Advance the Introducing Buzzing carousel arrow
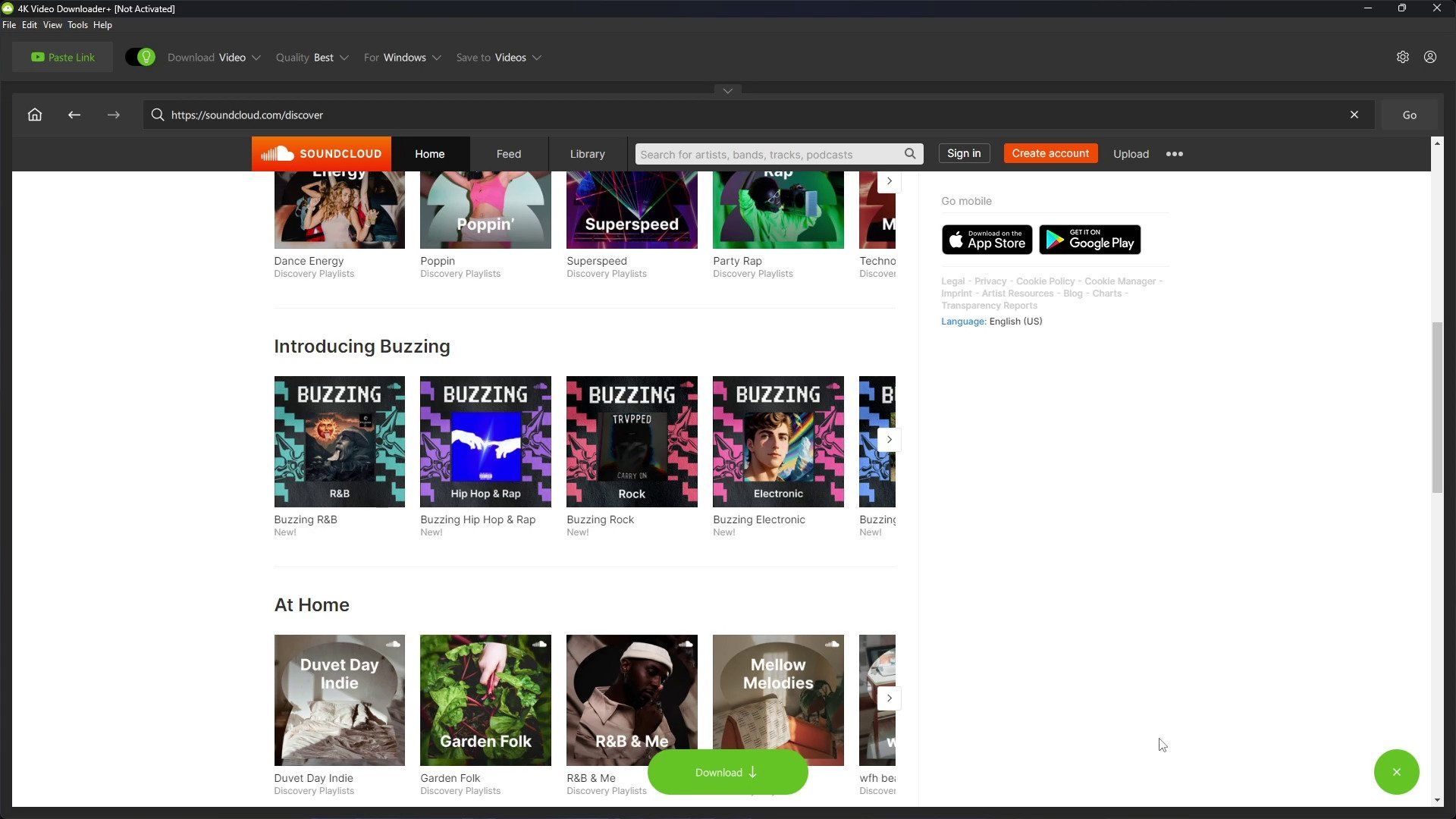Image resolution: width=1456 pixels, height=819 pixels. (x=889, y=440)
